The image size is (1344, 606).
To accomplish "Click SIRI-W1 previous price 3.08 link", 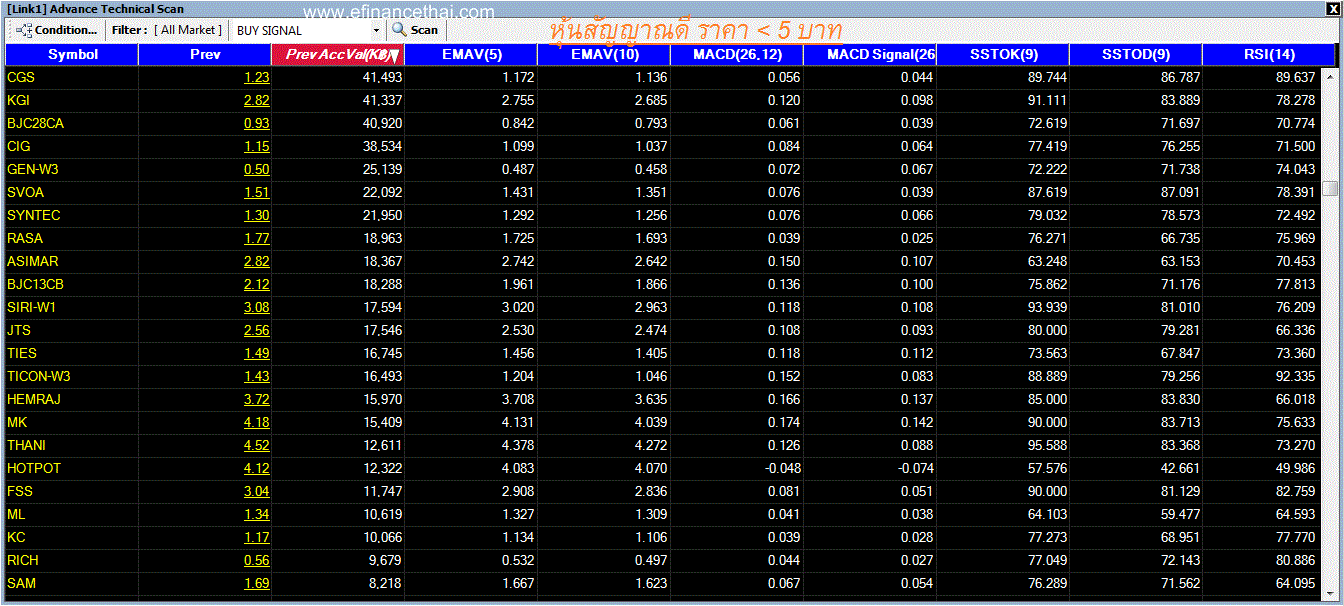I will click(256, 307).
